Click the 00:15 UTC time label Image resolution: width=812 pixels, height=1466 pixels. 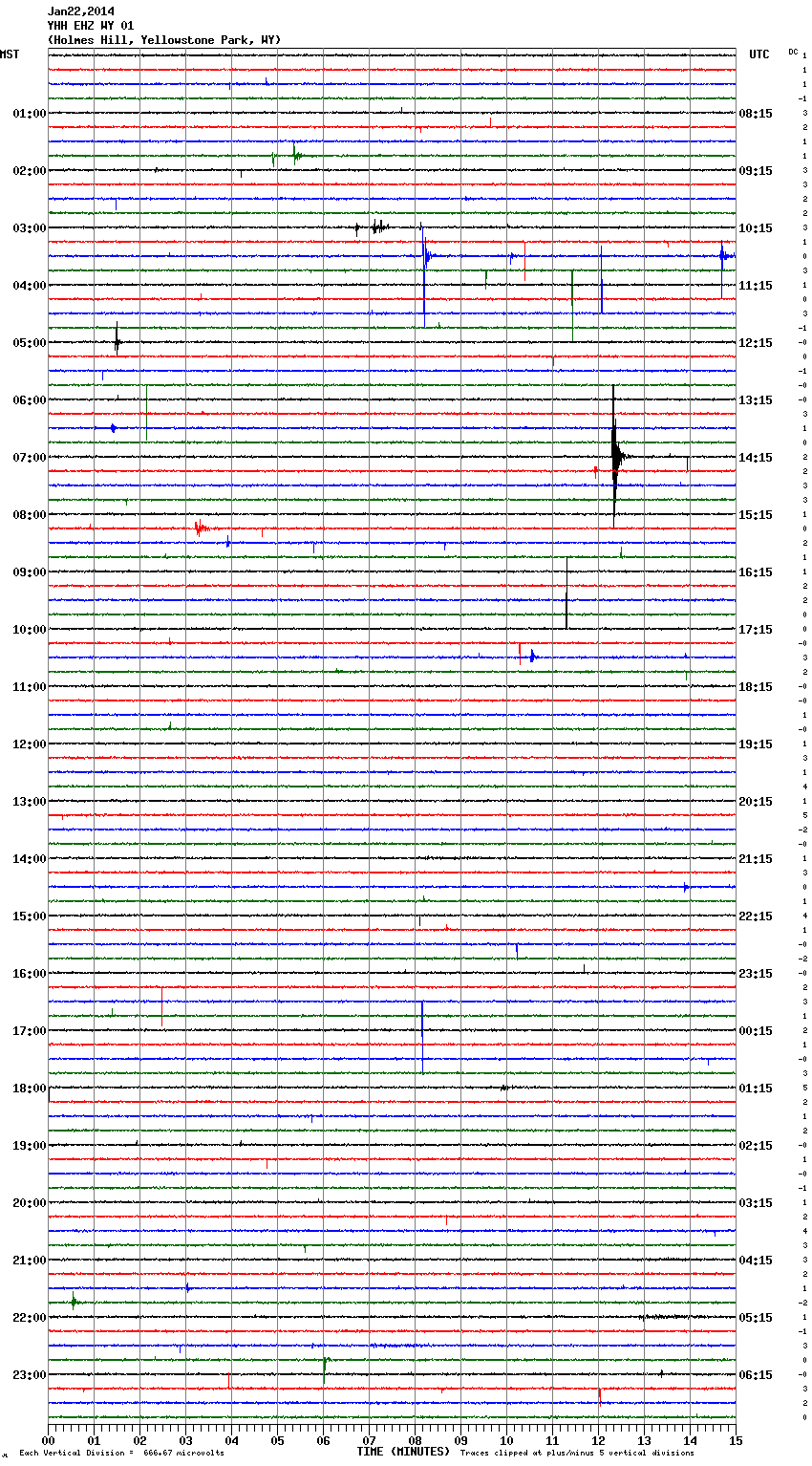756,1031
